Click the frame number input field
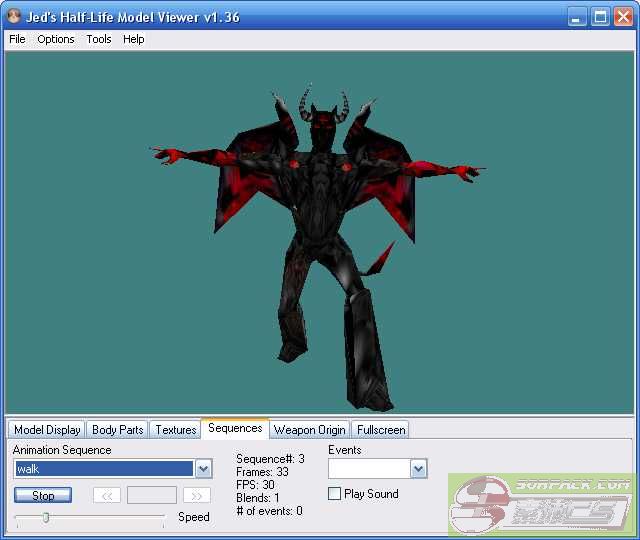This screenshot has height=540, width=640. coord(152,495)
